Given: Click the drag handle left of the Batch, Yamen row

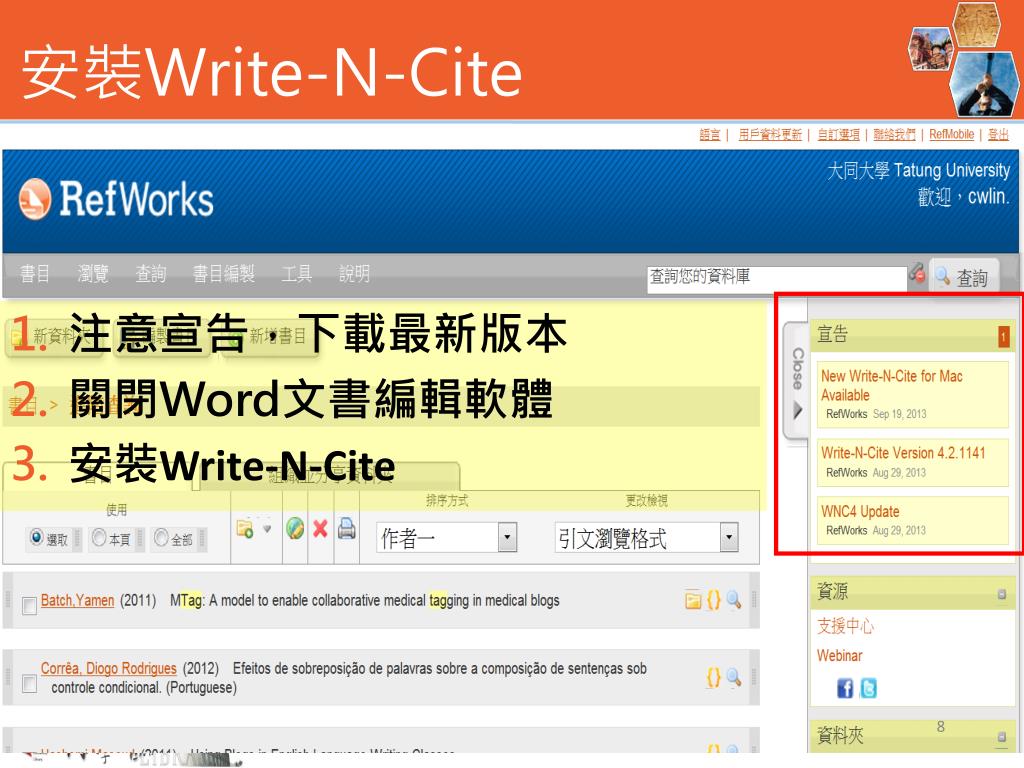Looking at the screenshot, I should [8, 600].
